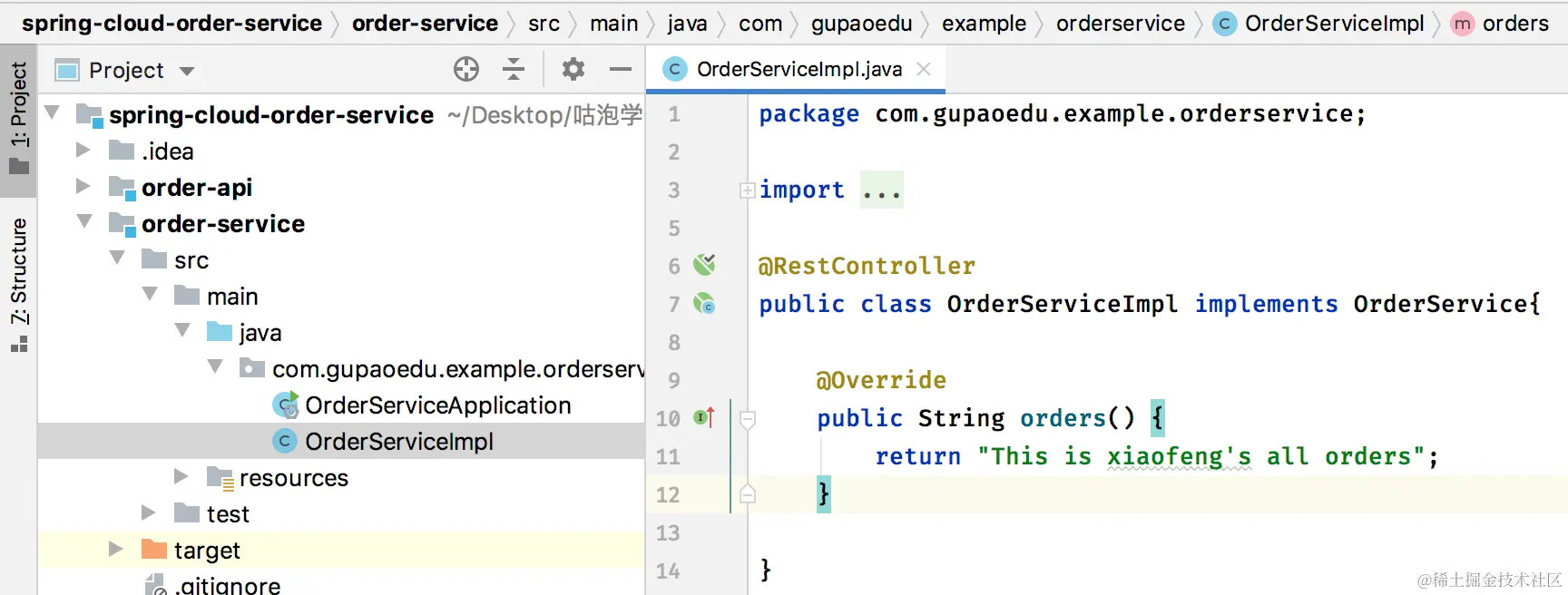This screenshot has height=595, width=1568.
Task: Collapse the src folder
Action: tap(117, 258)
